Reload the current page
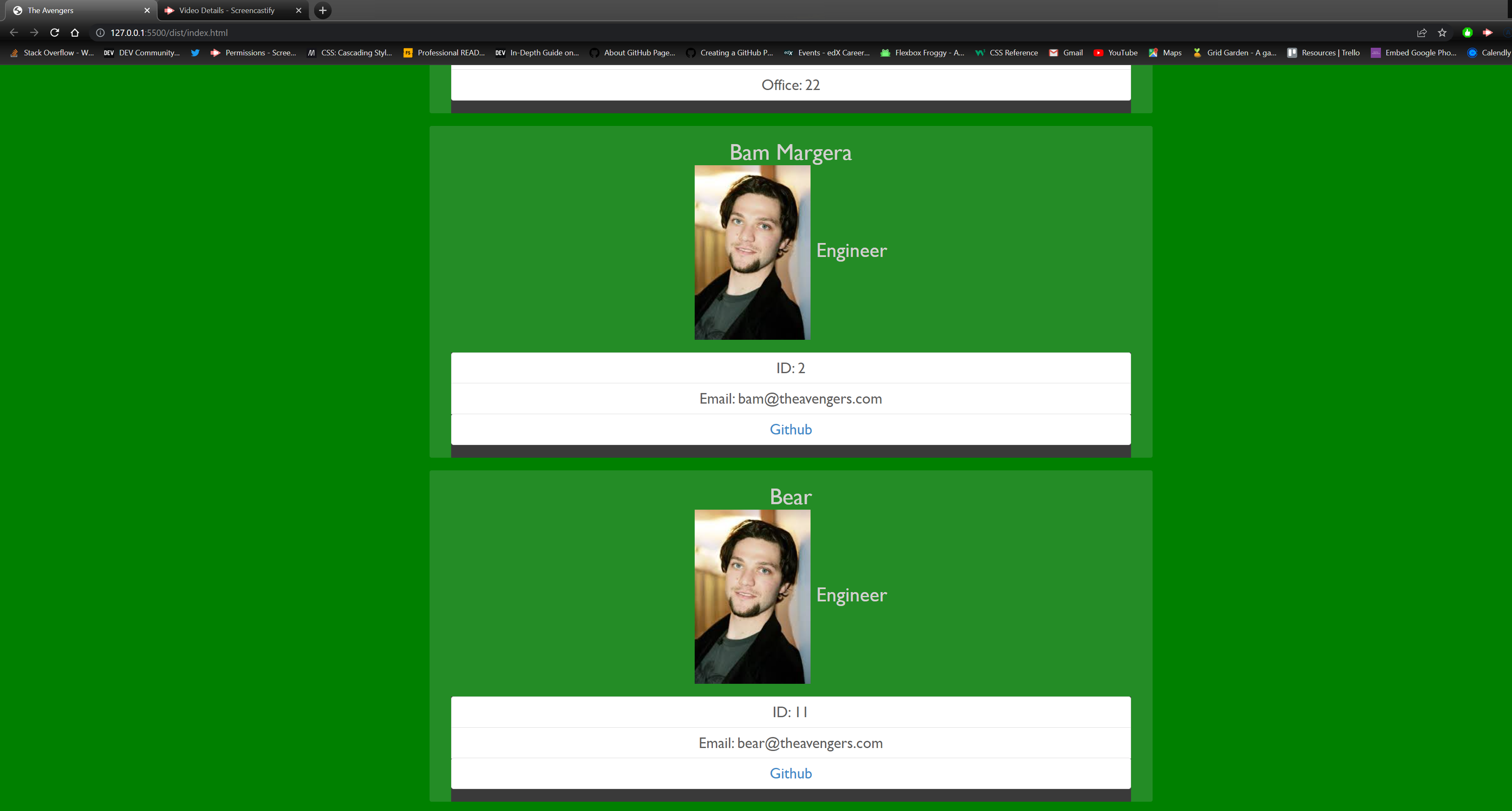The width and height of the screenshot is (1512, 811). coord(54,32)
